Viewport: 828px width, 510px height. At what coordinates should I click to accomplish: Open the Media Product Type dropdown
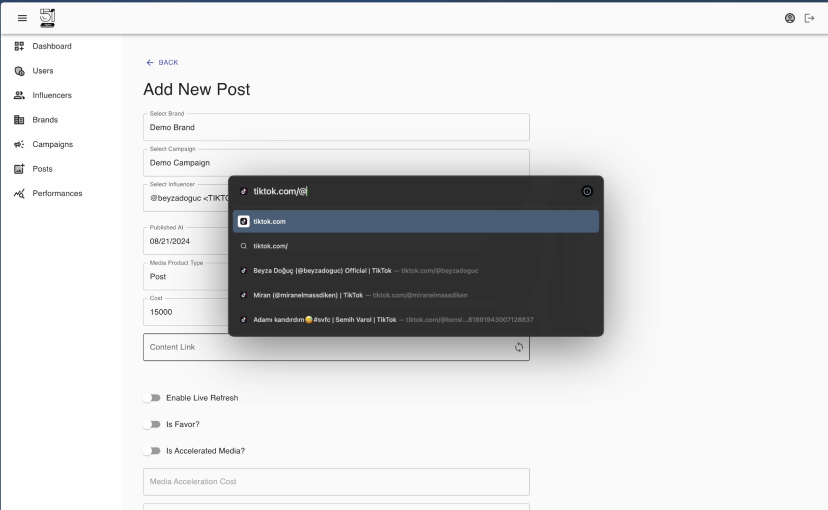coord(186,276)
